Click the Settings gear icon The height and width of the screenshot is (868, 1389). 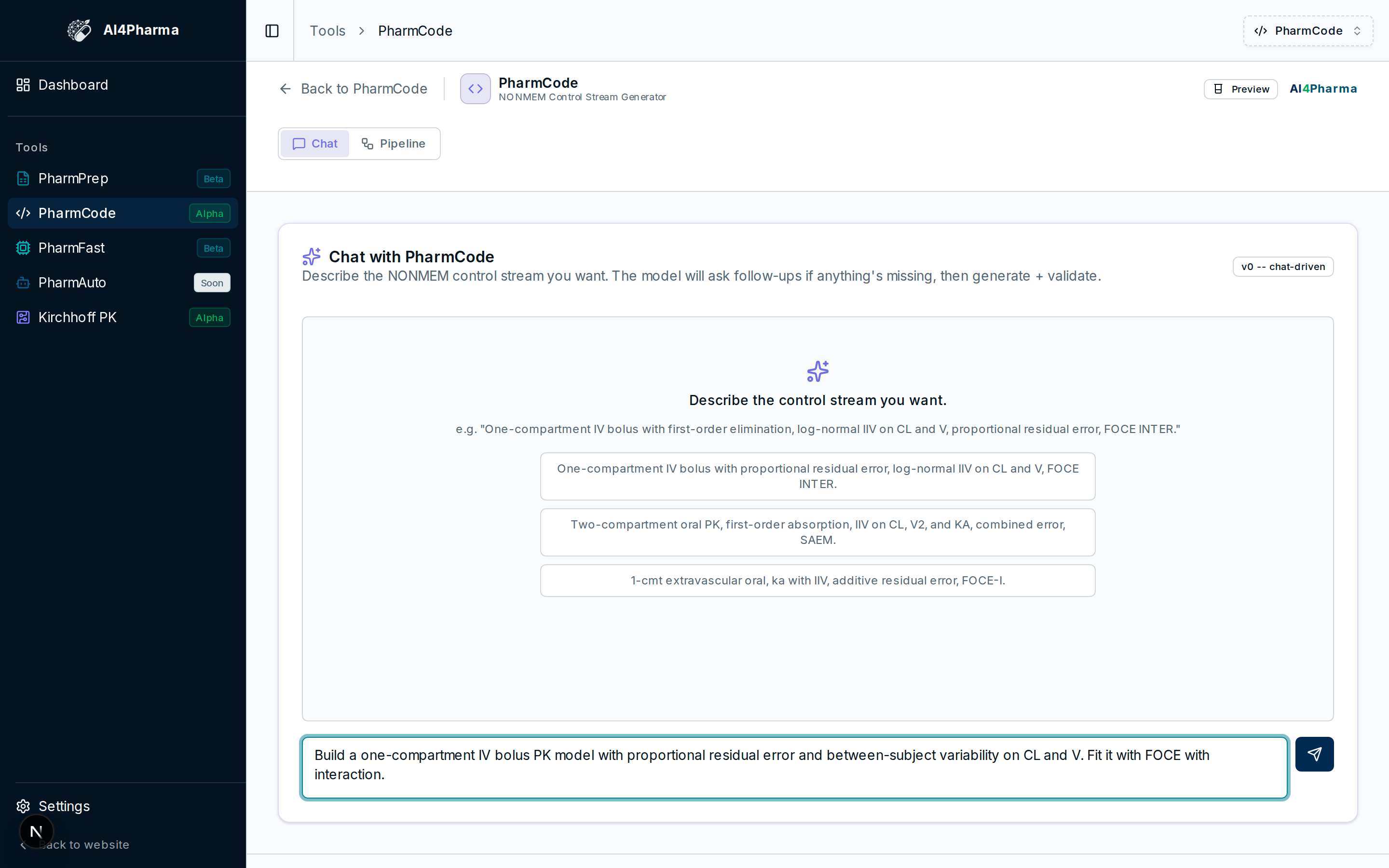(23, 806)
